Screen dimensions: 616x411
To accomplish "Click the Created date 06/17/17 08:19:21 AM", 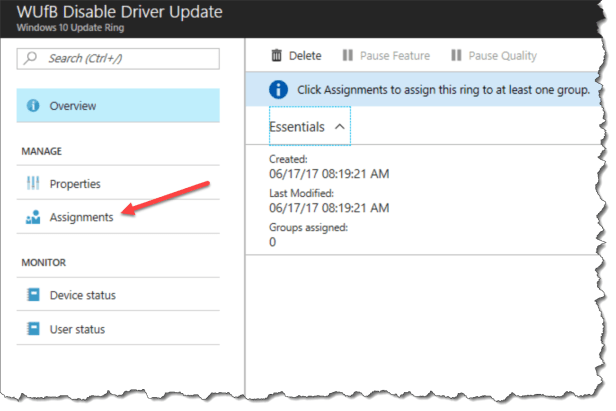I will pyautogui.click(x=329, y=174).
